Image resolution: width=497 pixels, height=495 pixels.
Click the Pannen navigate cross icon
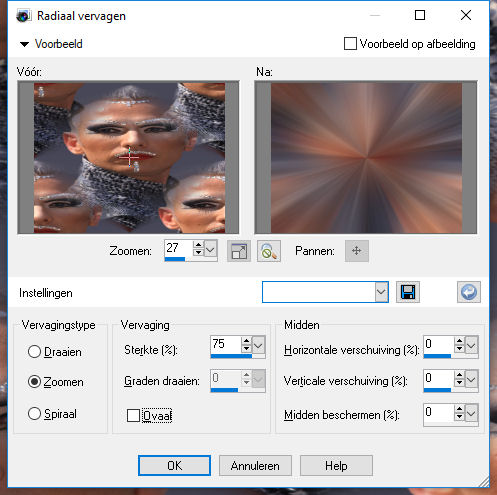coord(357,251)
